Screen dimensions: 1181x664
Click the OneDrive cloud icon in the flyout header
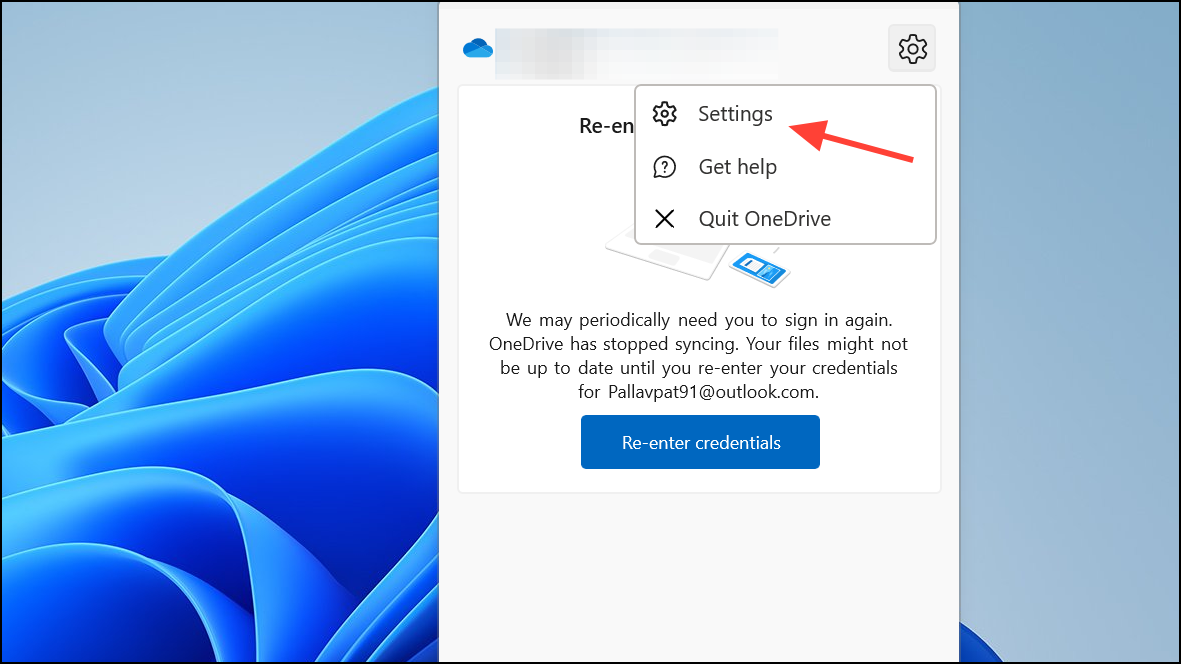(477, 46)
